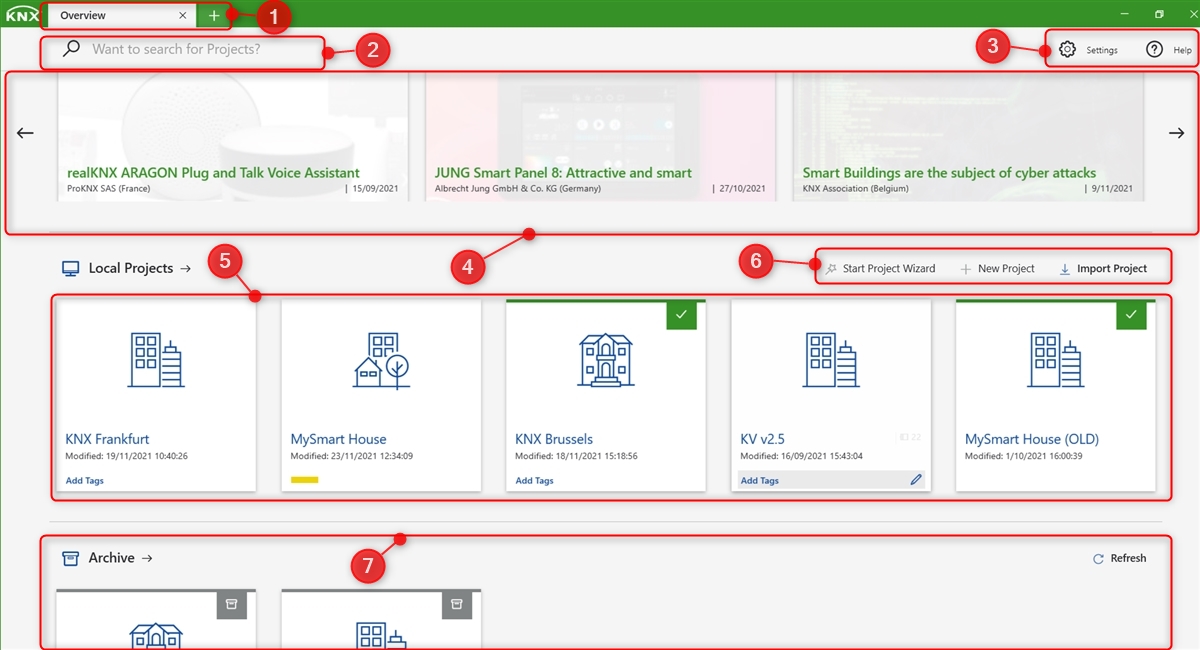Select KV v2.5 project title
Viewport: 1200px width, 650px height.
point(761,439)
